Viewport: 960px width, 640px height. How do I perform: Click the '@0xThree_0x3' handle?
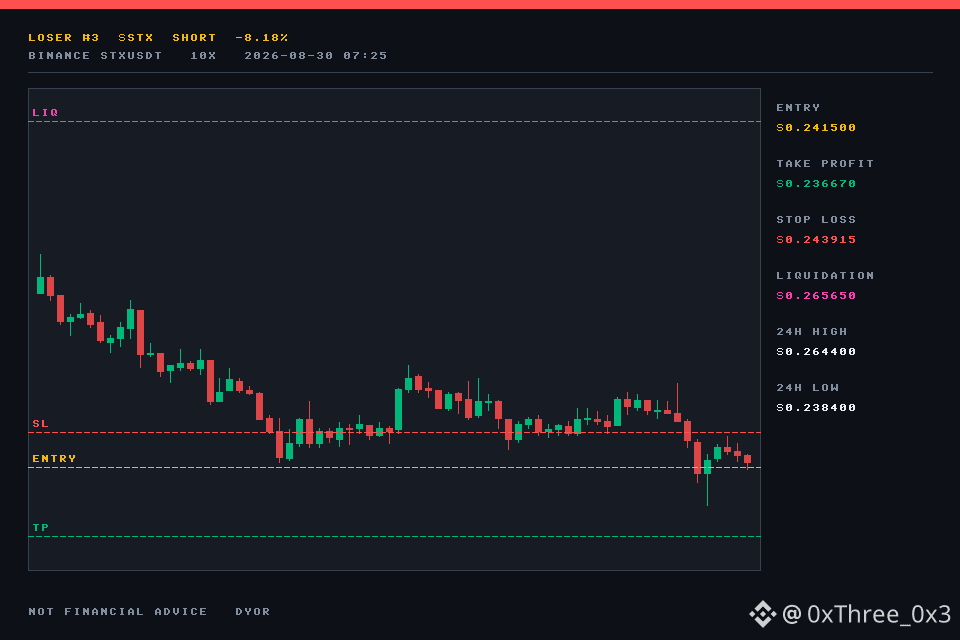[x=866, y=614]
